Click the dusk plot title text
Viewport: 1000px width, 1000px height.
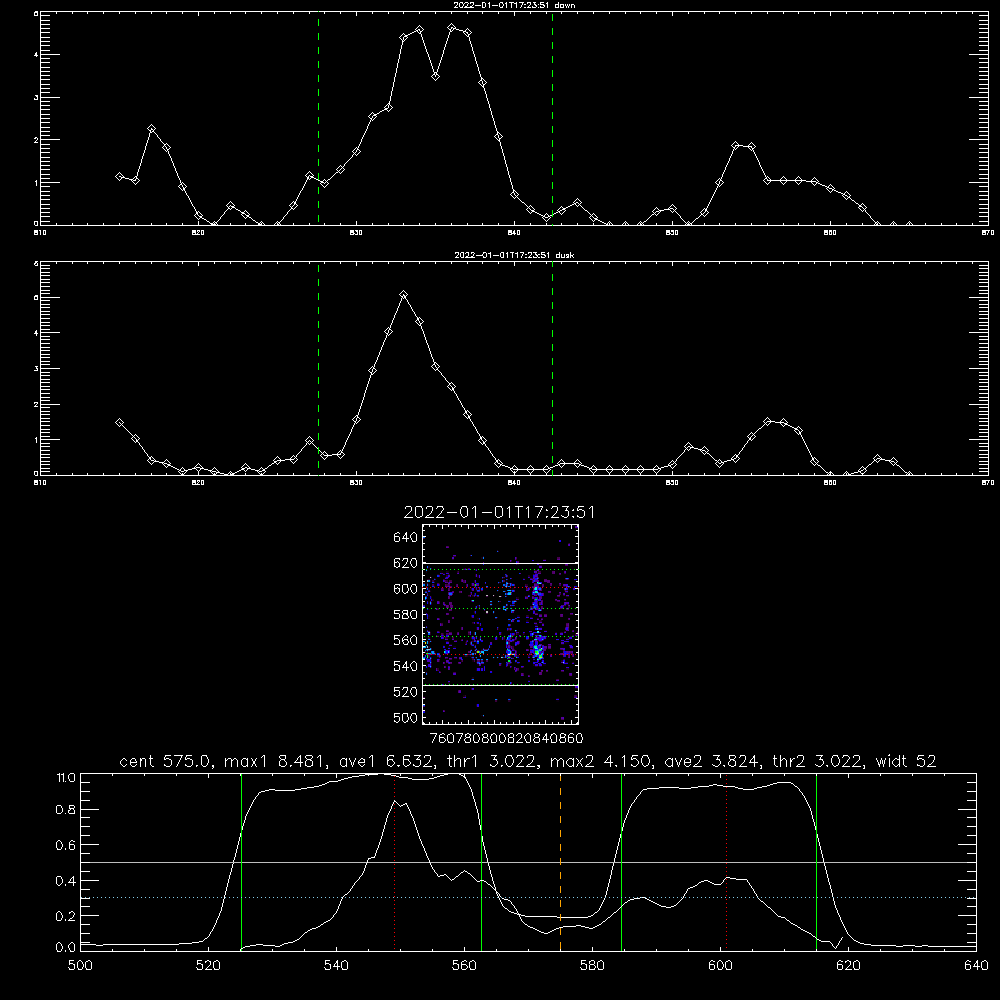(x=514, y=255)
